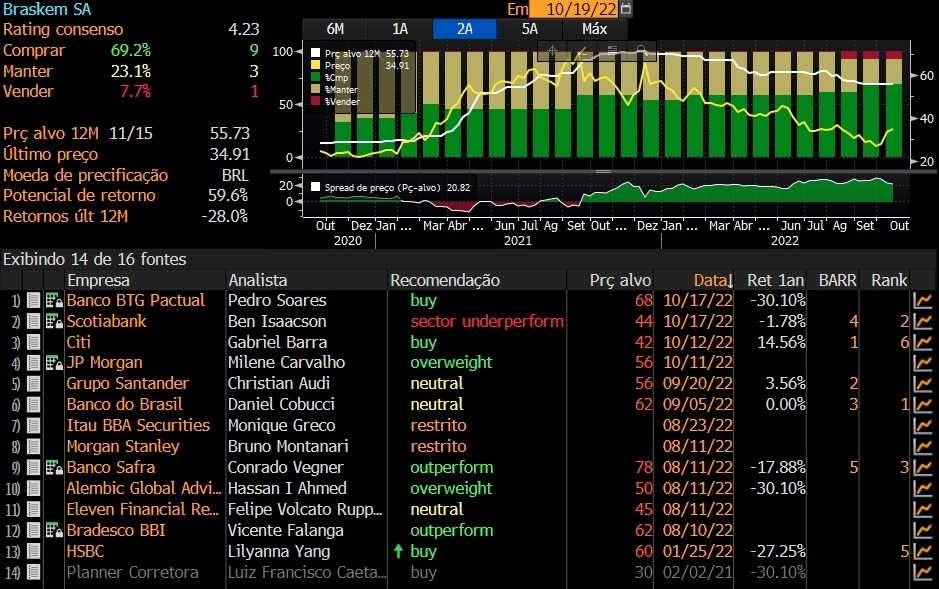Click analyst name Milene Carvalho
Image resolution: width=939 pixels, height=589 pixels.
pyautogui.click(x=286, y=363)
